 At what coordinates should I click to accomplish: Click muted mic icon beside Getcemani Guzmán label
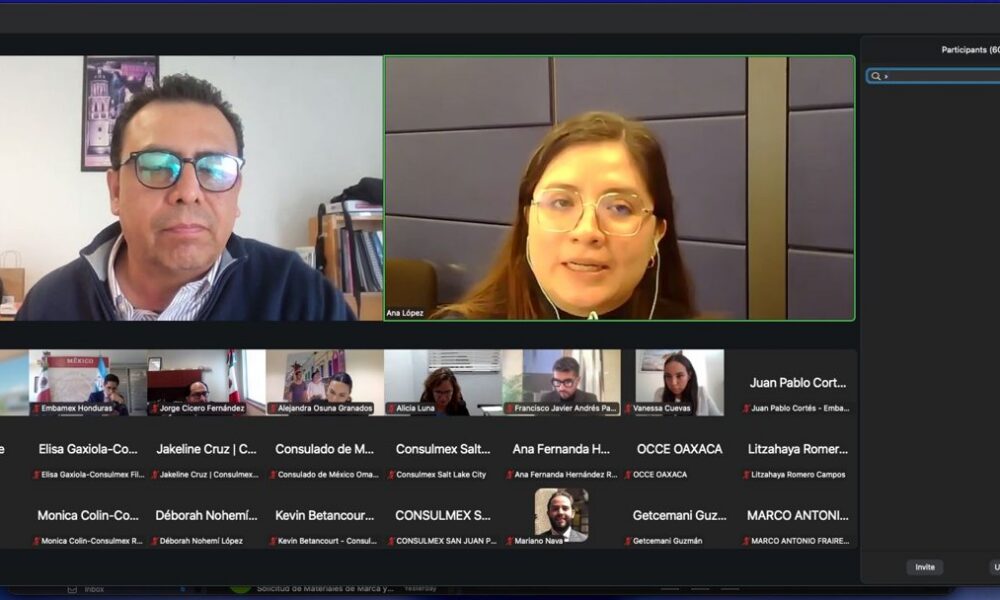[628, 541]
